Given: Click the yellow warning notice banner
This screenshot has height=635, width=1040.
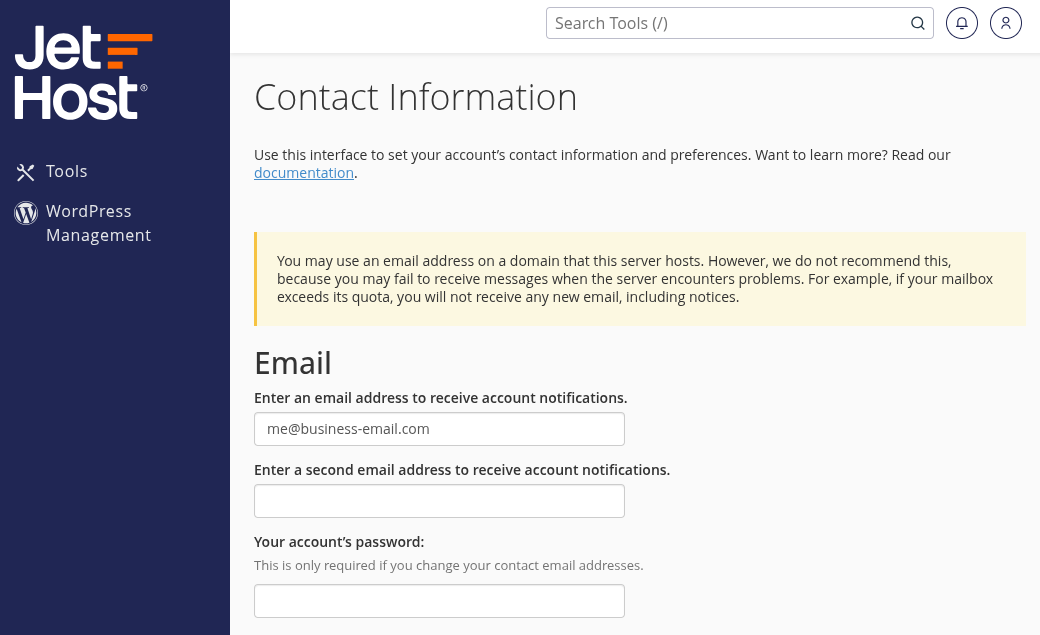Looking at the screenshot, I should pos(640,279).
